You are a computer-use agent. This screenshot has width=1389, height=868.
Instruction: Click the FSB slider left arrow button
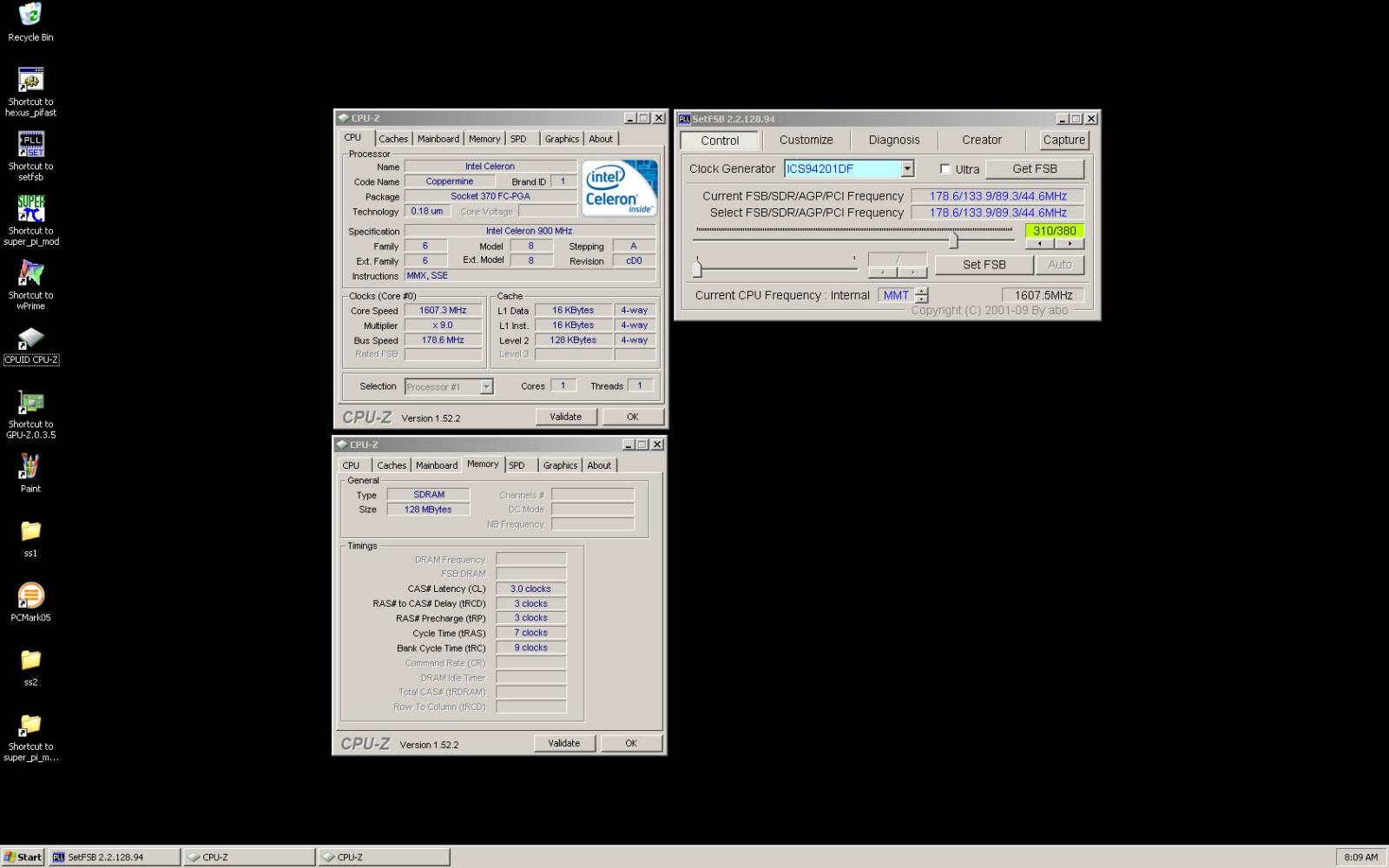[x=1040, y=244]
